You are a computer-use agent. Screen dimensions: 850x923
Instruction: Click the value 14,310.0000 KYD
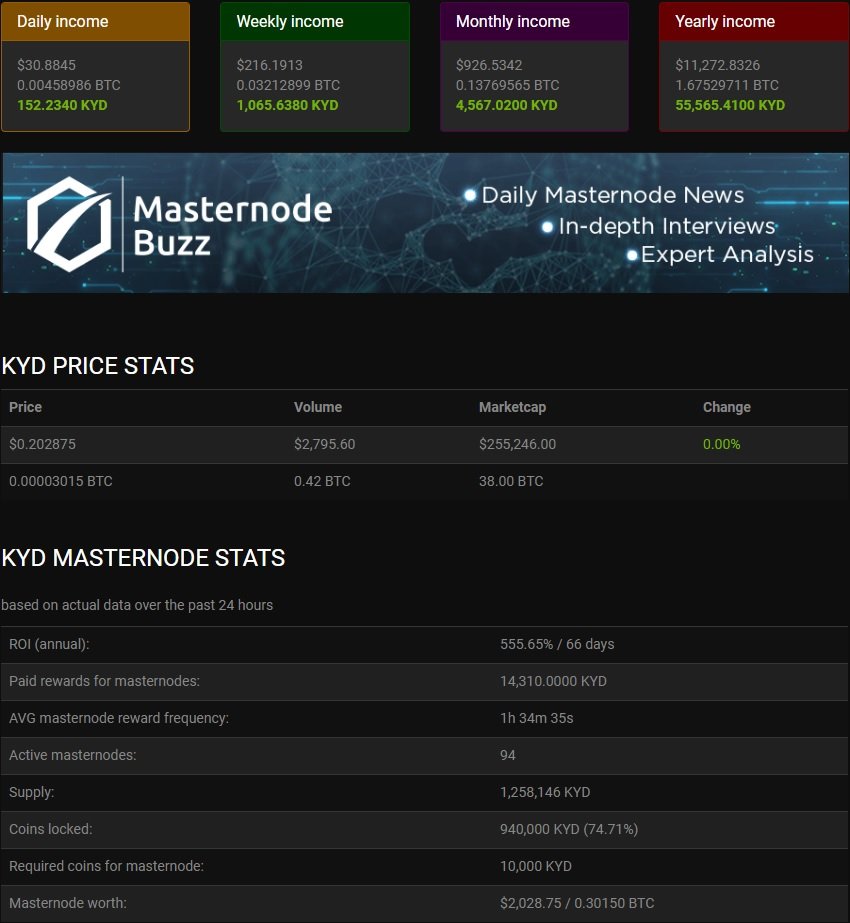tap(553, 682)
